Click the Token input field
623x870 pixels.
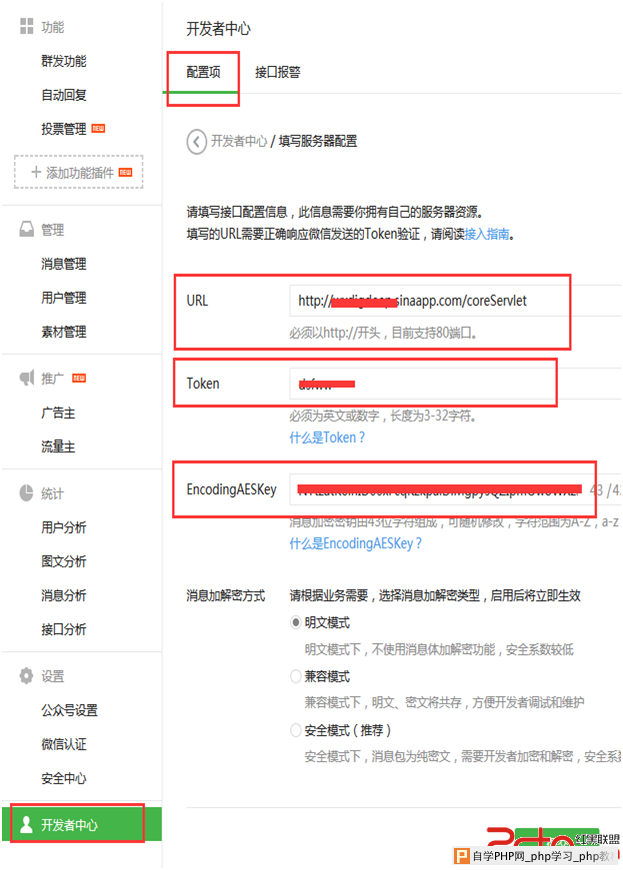pyautogui.click(x=455, y=383)
